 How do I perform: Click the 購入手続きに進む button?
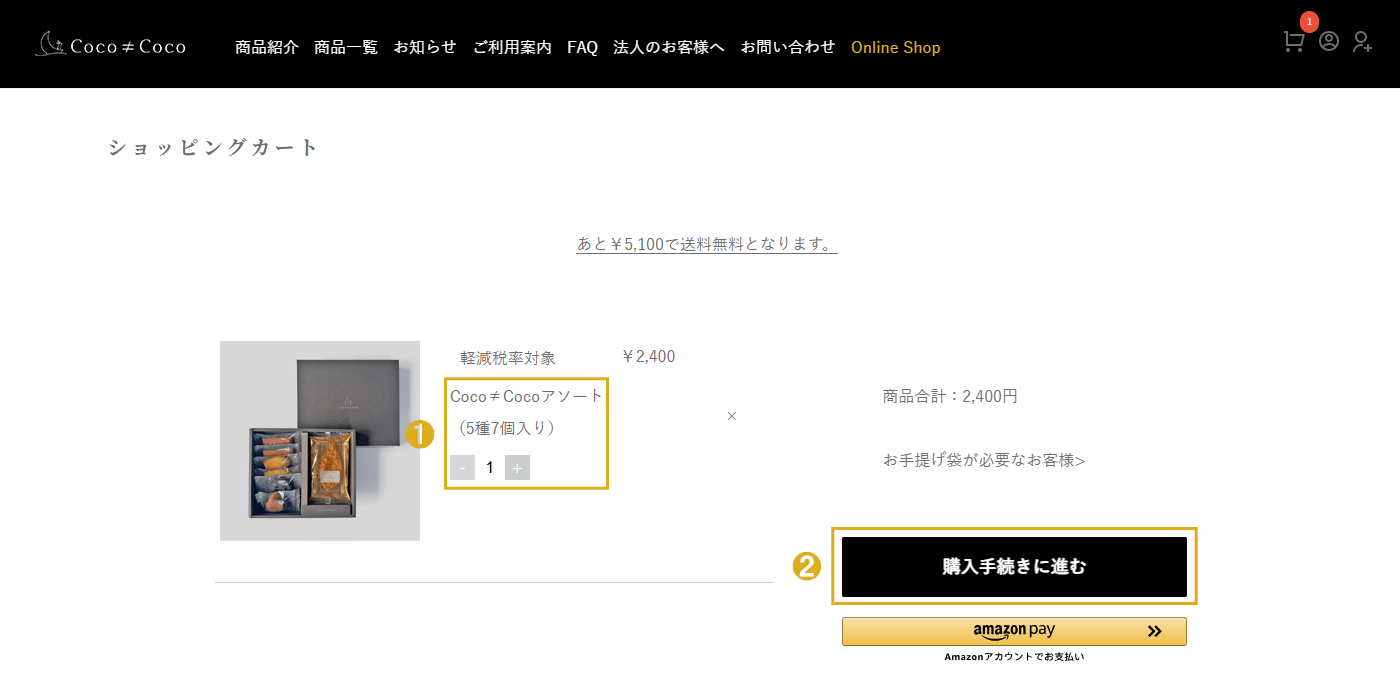[x=1014, y=567]
